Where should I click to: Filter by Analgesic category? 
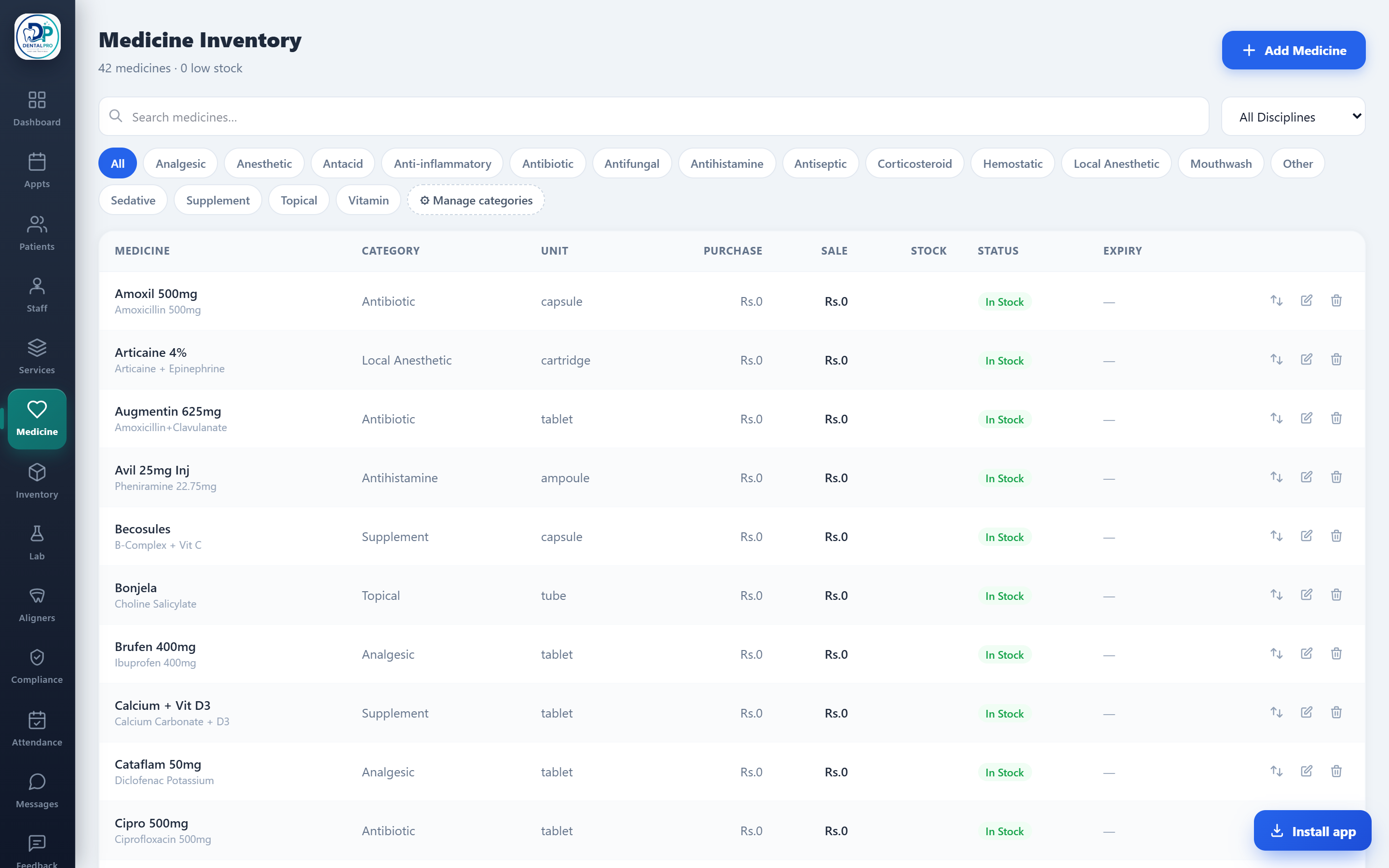click(x=180, y=163)
